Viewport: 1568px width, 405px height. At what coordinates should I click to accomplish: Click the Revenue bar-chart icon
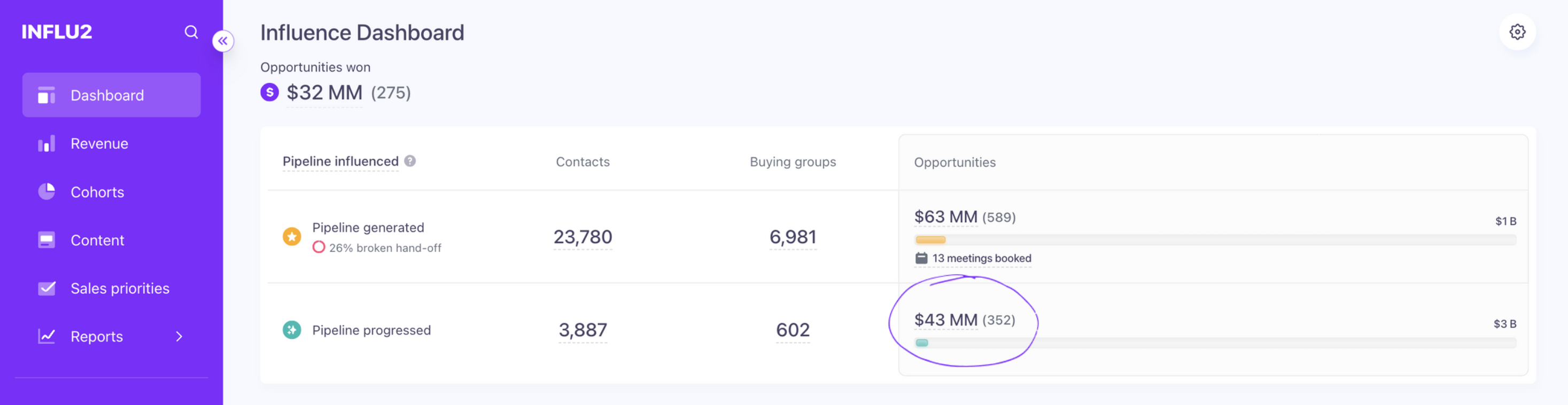[x=46, y=144]
